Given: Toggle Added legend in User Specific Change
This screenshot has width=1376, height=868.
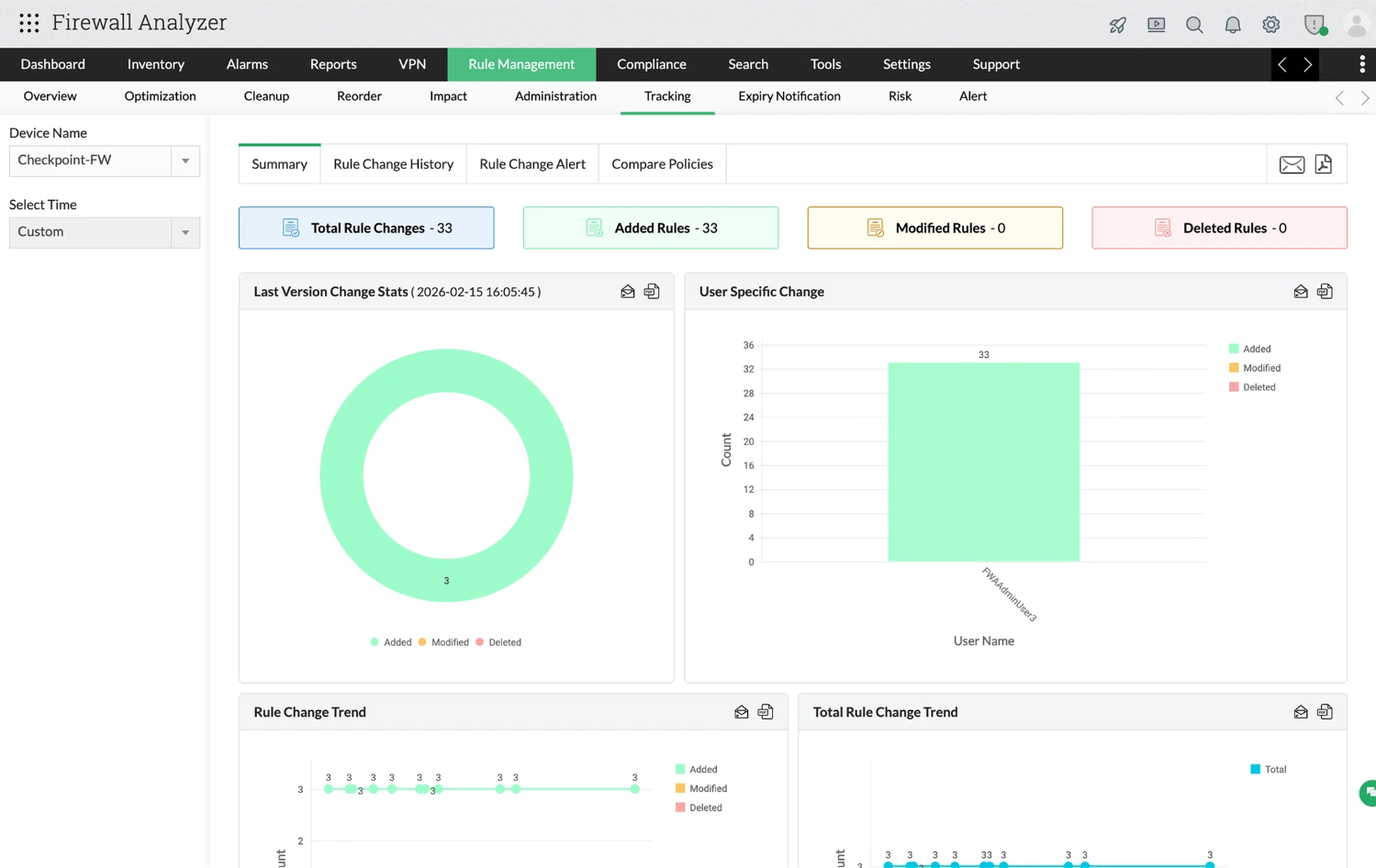Looking at the screenshot, I should click(1250, 349).
